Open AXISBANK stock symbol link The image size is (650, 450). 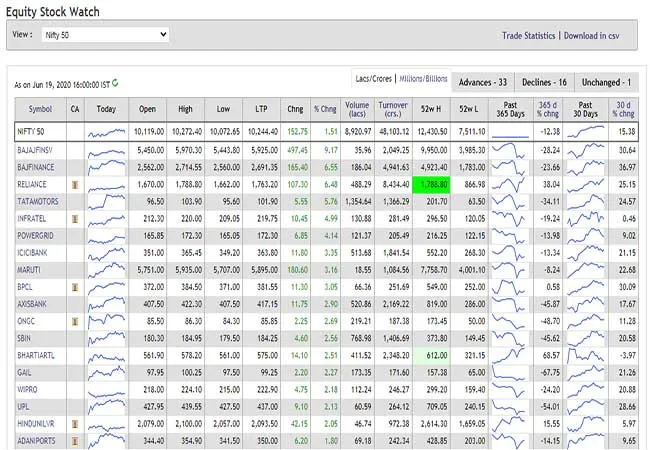coord(32,304)
